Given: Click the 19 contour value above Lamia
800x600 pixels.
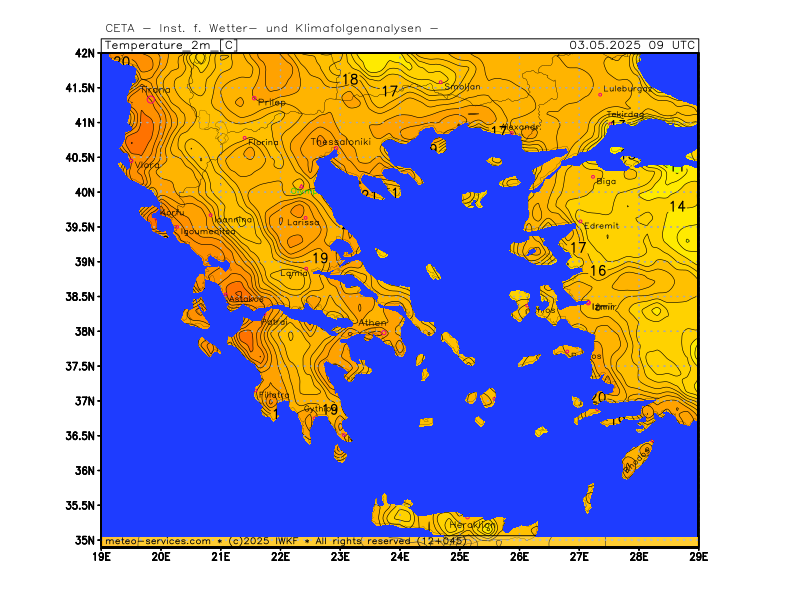Looking at the screenshot, I should tap(320, 258).
